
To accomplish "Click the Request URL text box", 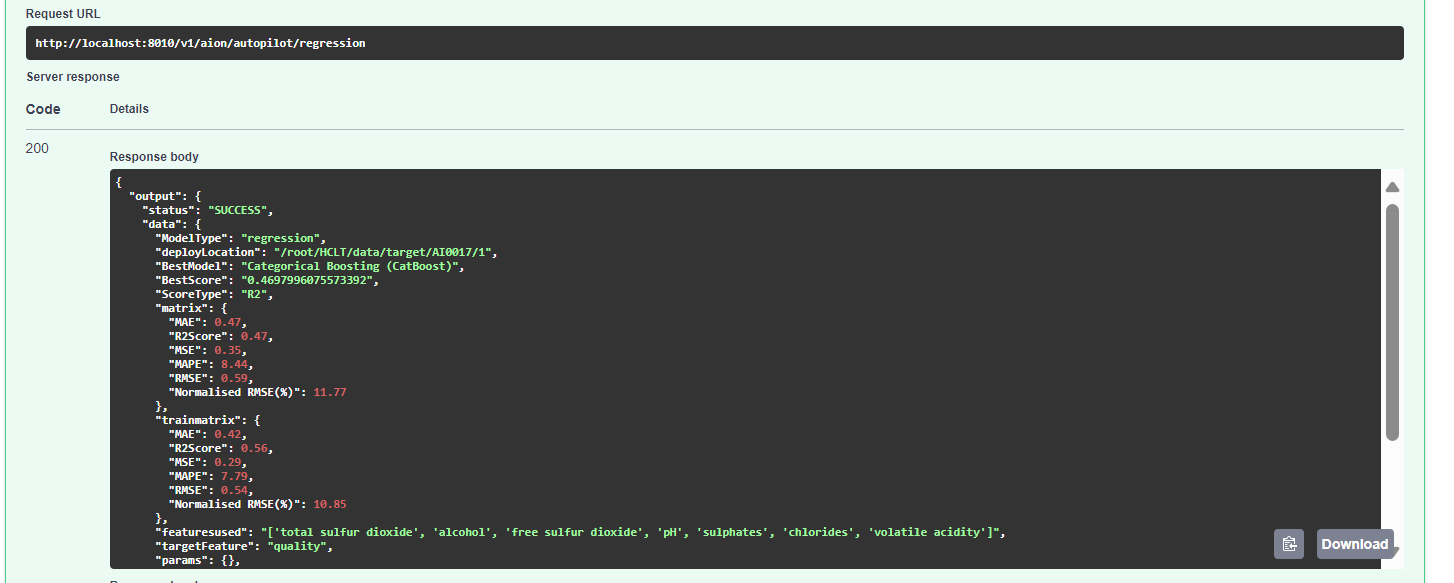I will [x=714, y=43].
